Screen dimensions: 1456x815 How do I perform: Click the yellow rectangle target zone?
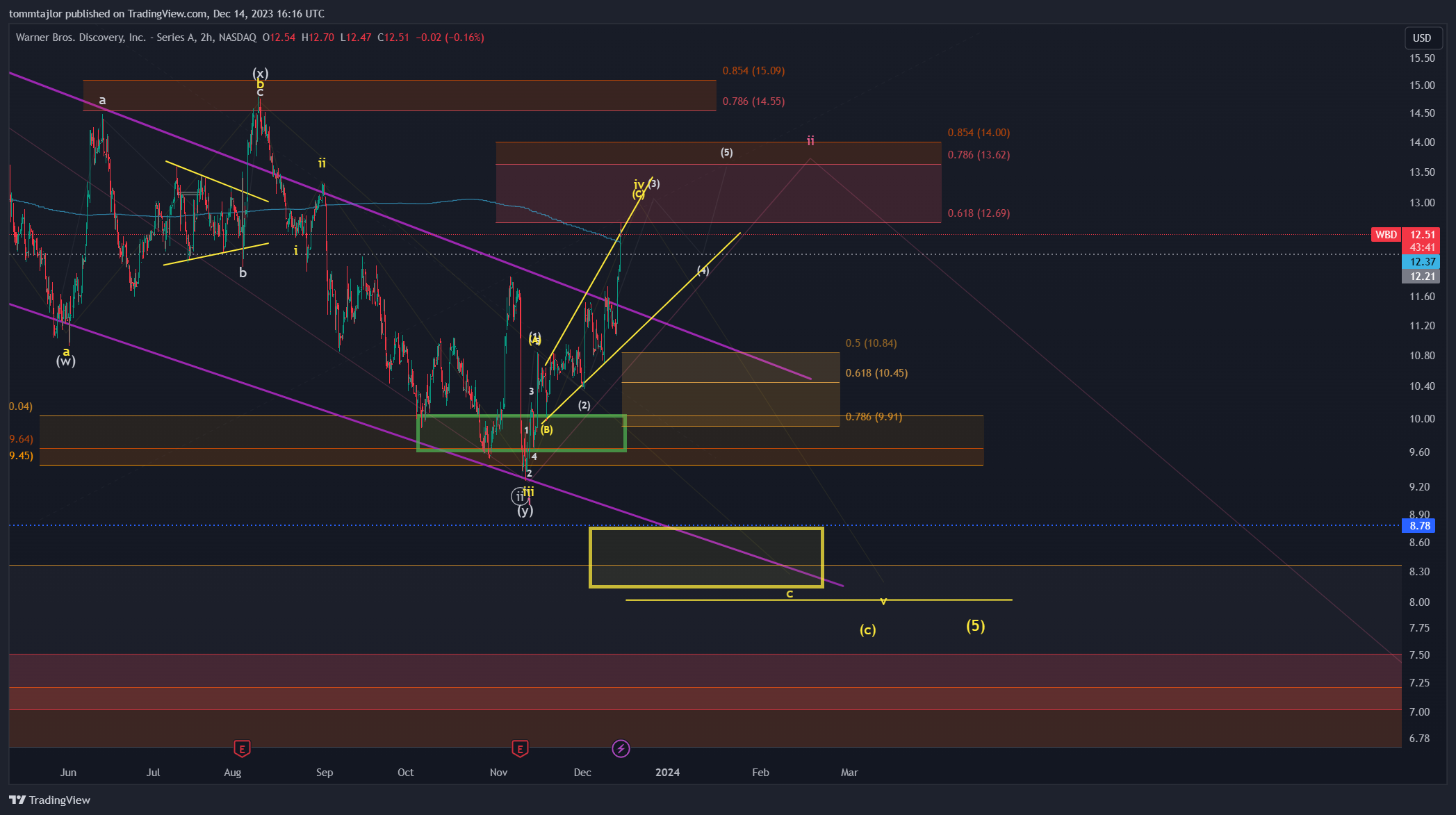point(706,557)
